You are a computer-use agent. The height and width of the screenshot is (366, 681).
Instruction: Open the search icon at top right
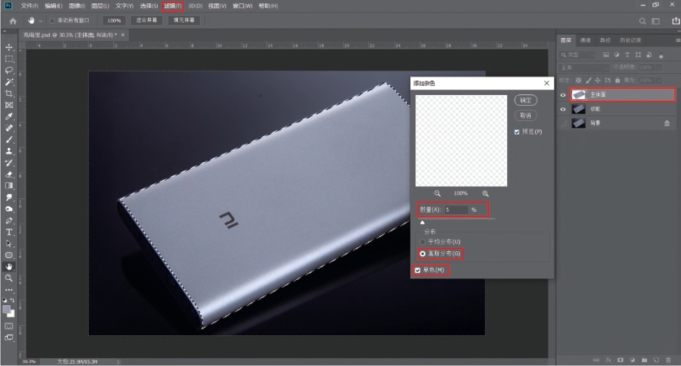(642, 21)
